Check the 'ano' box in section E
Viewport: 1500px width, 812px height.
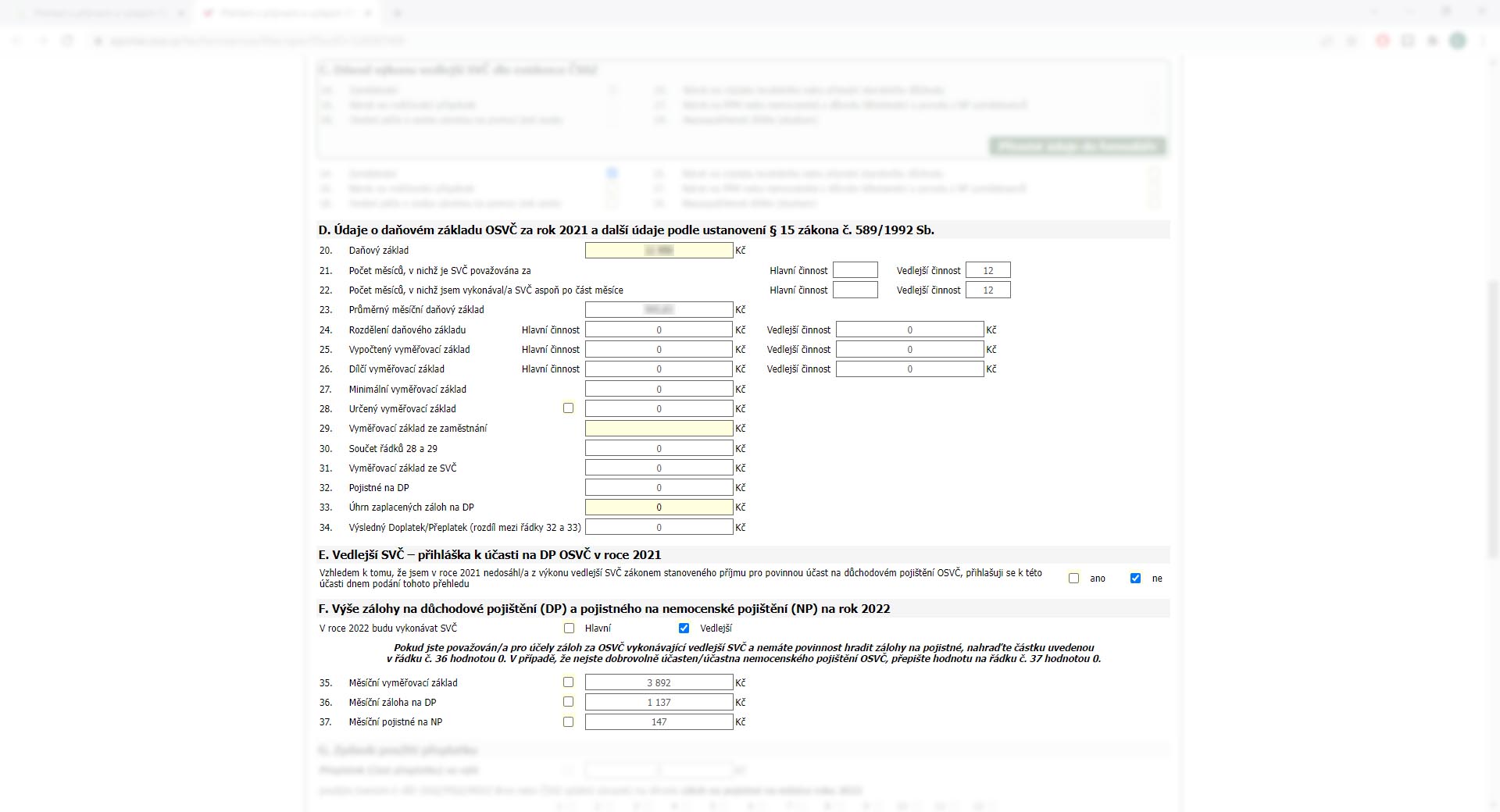pyautogui.click(x=1073, y=579)
